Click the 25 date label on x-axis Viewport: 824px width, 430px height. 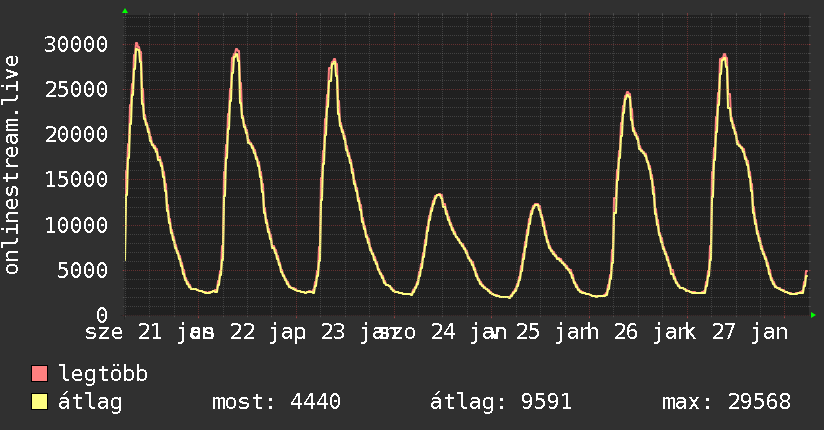528,332
